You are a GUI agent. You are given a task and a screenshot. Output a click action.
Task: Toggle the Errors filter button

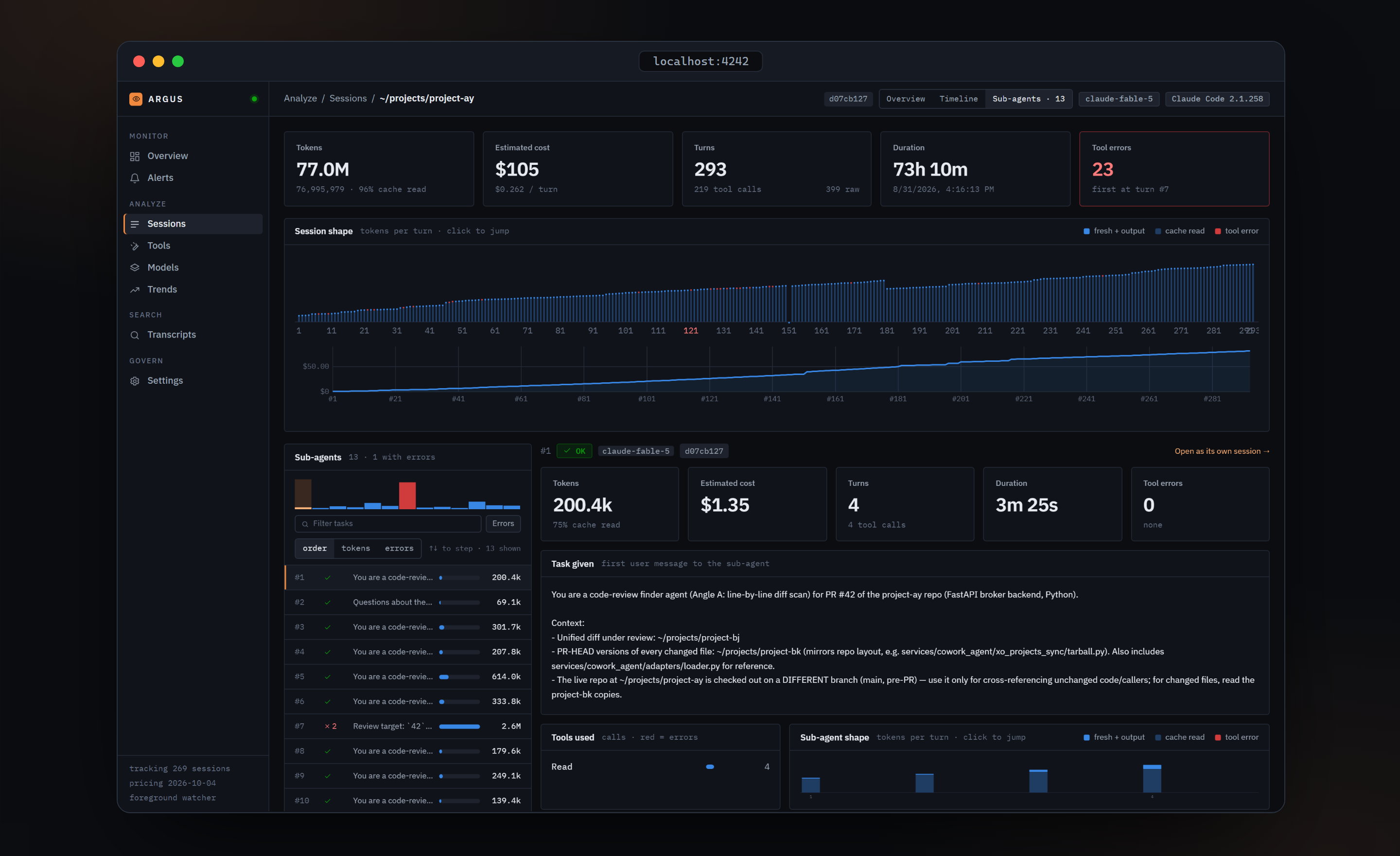pyautogui.click(x=503, y=523)
